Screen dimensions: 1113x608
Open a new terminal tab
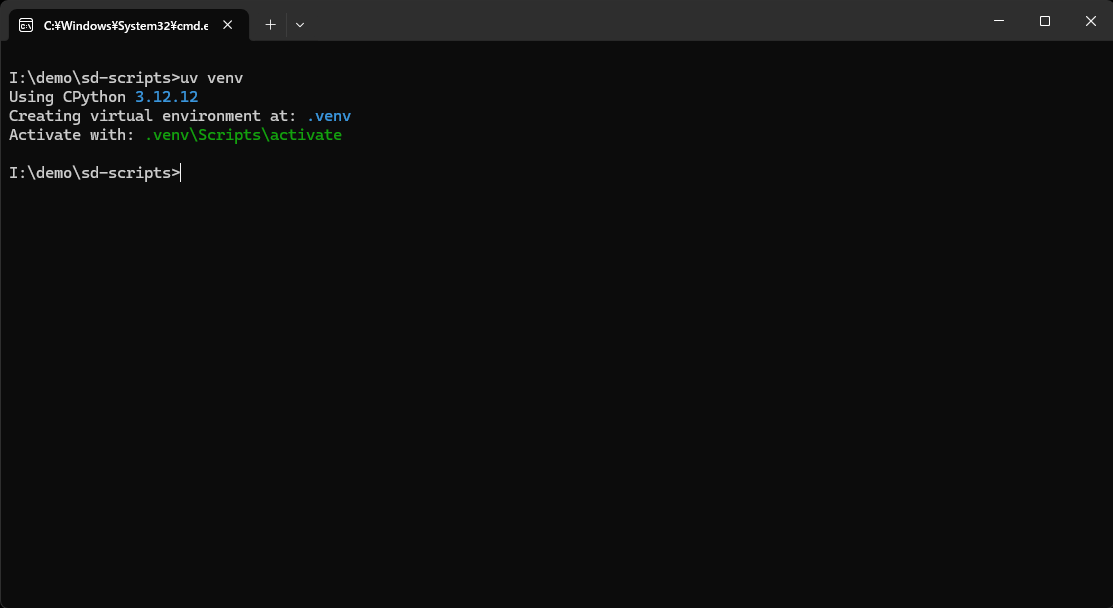pyautogui.click(x=270, y=25)
